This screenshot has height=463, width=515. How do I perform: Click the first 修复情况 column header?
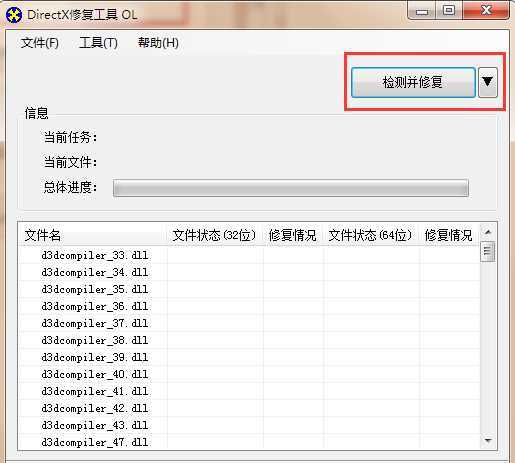tap(293, 235)
